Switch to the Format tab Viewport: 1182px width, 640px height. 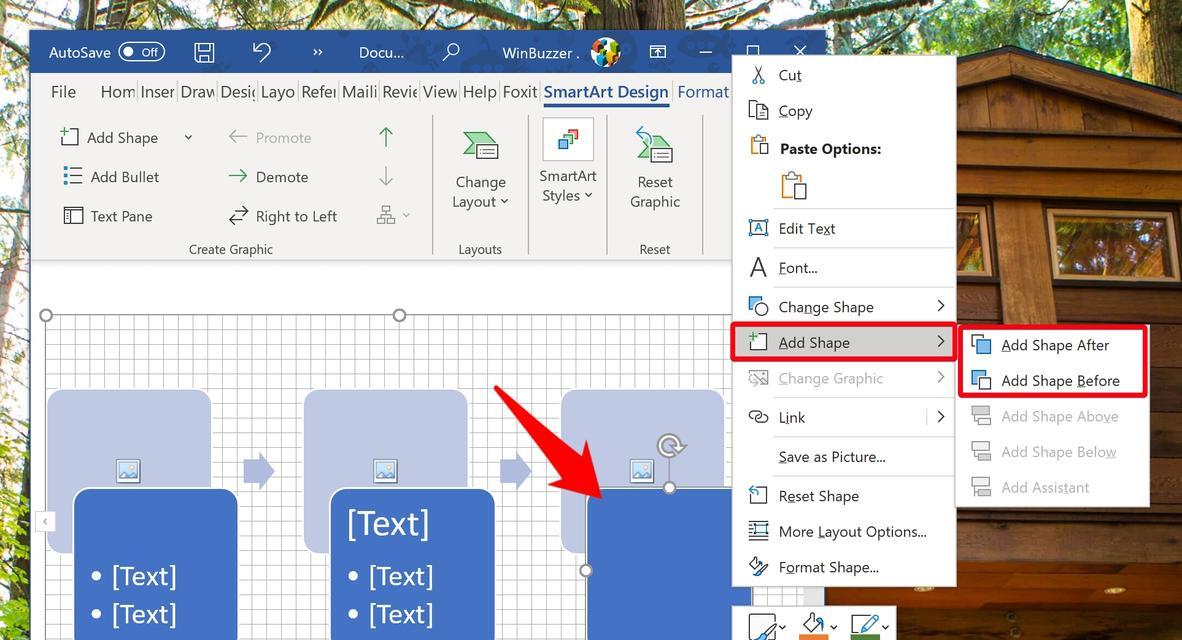coord(703,92)
